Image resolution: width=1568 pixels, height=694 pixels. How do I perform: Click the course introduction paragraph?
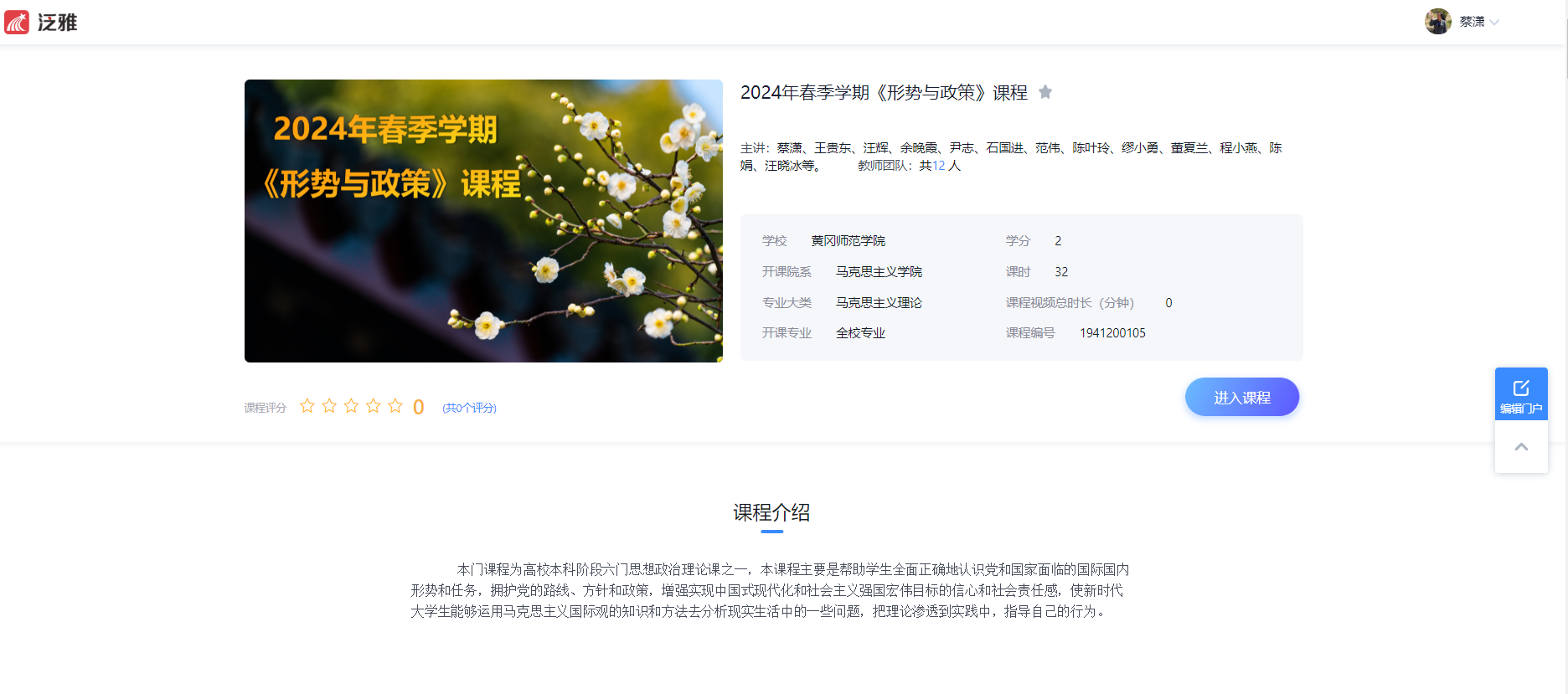(770, 590)
